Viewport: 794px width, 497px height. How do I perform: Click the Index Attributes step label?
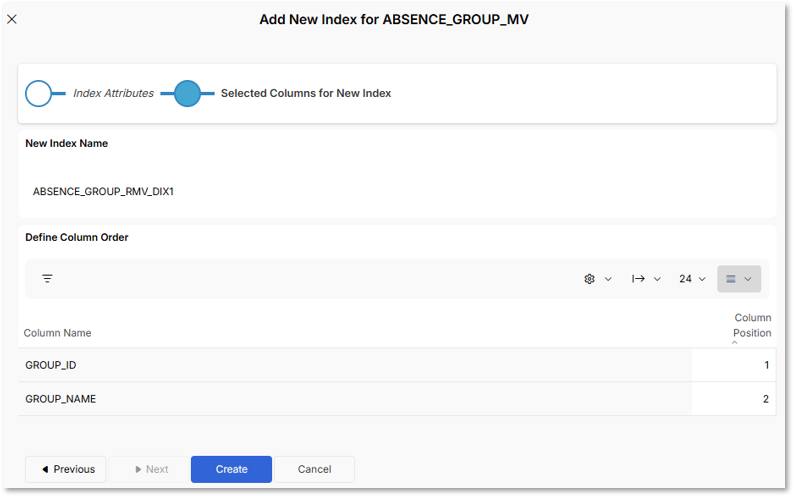[113, 93]
